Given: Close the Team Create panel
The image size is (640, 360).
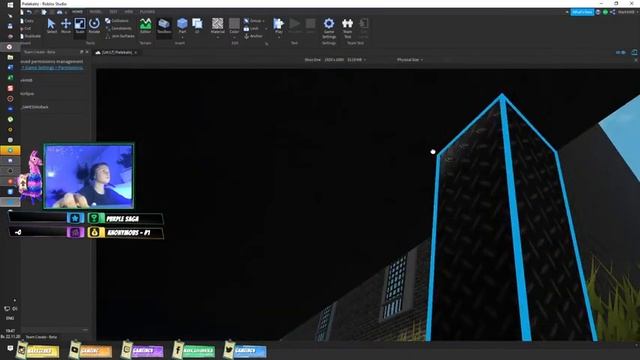Looking at the screenshot, I should pyautogui.click(x=87, y=52).
